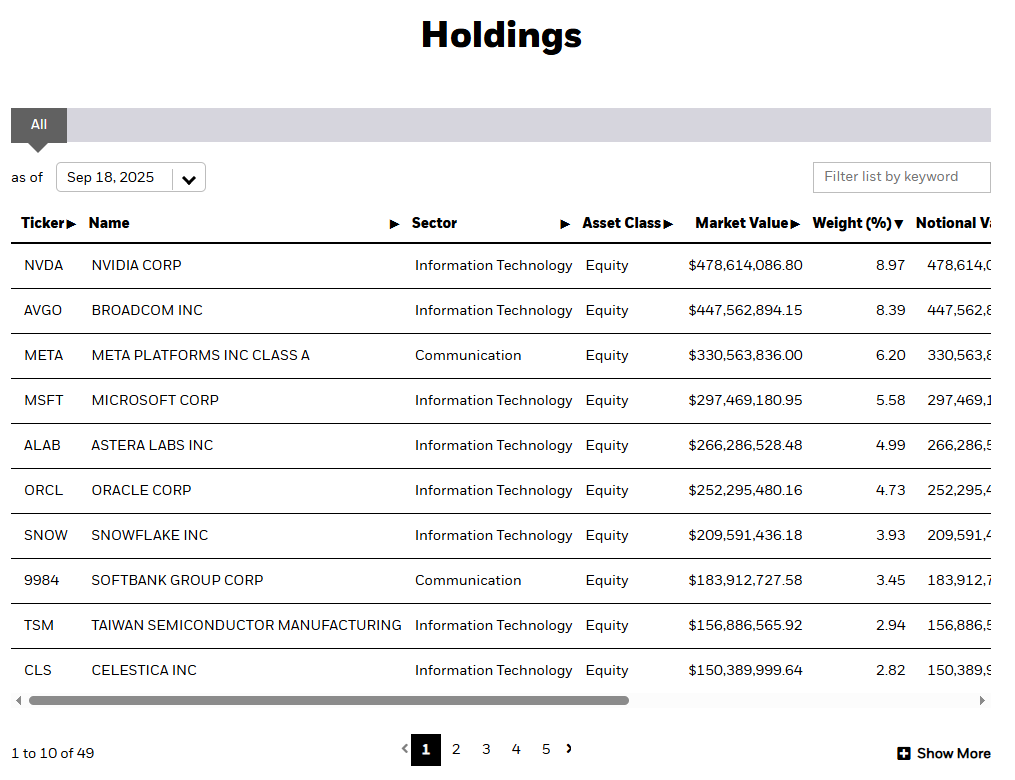Click Meta Communication sector cell
The height and width of the screenshot is (780, 1015).
468,355
